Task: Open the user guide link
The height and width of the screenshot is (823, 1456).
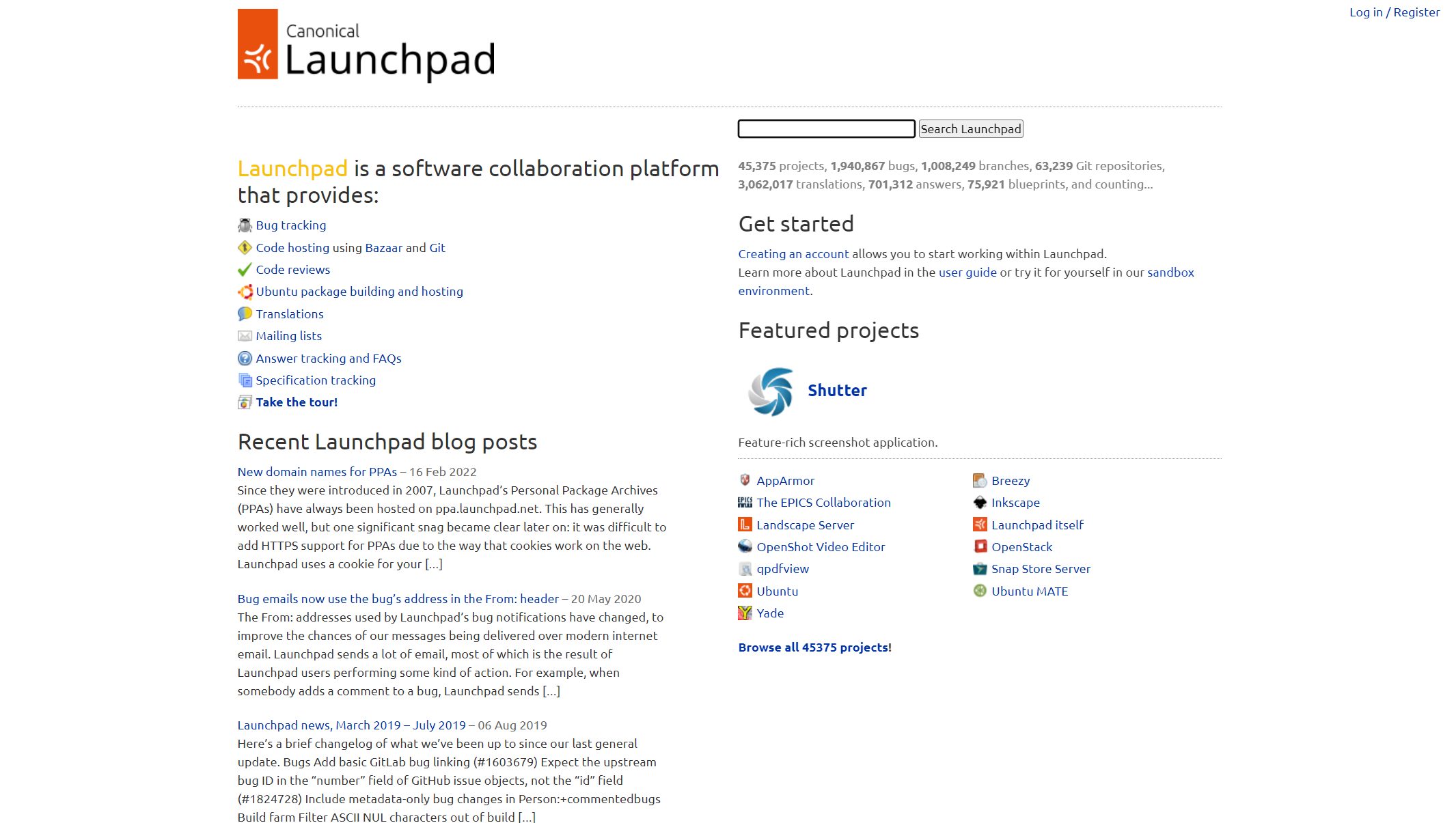Action: tap(967, 272)
